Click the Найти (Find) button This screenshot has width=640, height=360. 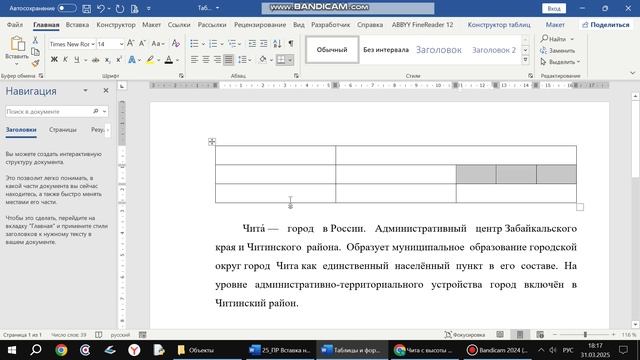557,39
